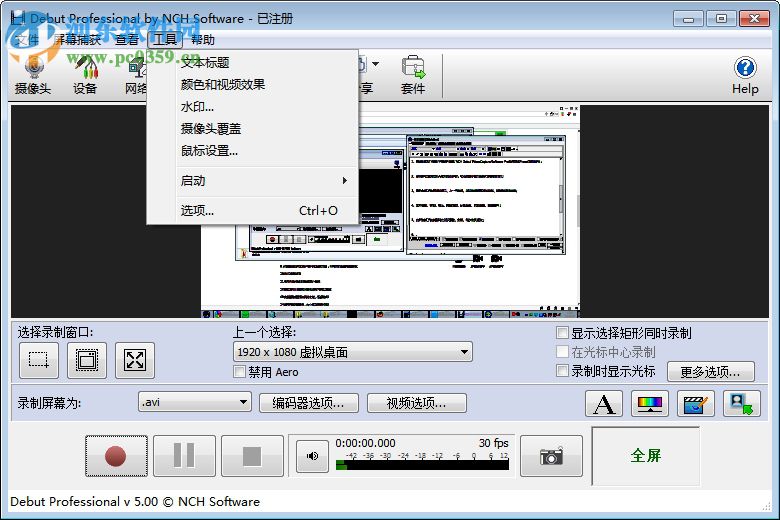Click the 0:00:00.000 timer text

pos(366,443)
